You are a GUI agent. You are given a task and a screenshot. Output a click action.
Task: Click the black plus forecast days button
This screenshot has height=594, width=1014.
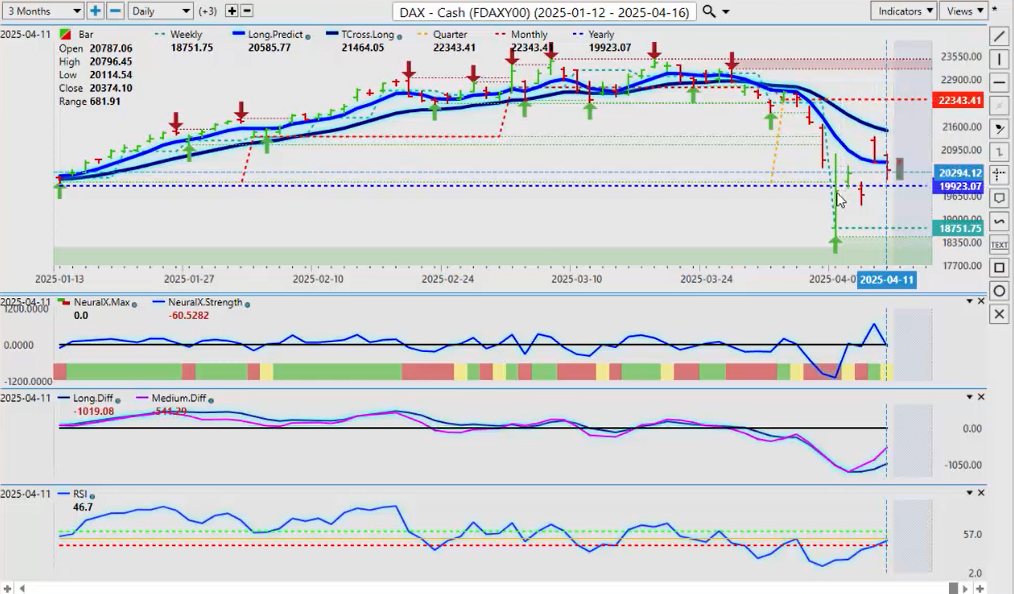pos(232,11)
